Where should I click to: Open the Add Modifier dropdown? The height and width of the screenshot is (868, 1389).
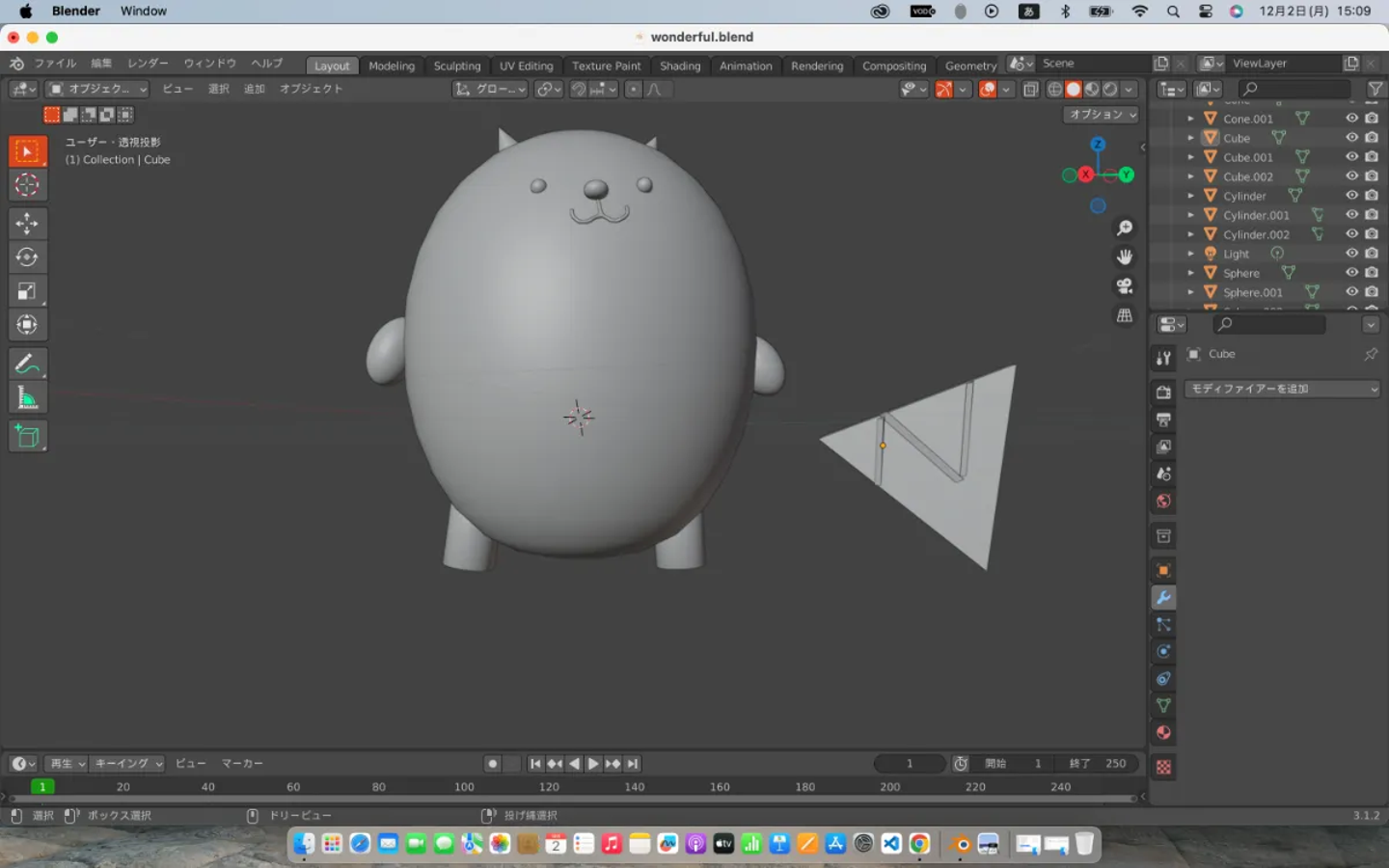point(1284,389)
